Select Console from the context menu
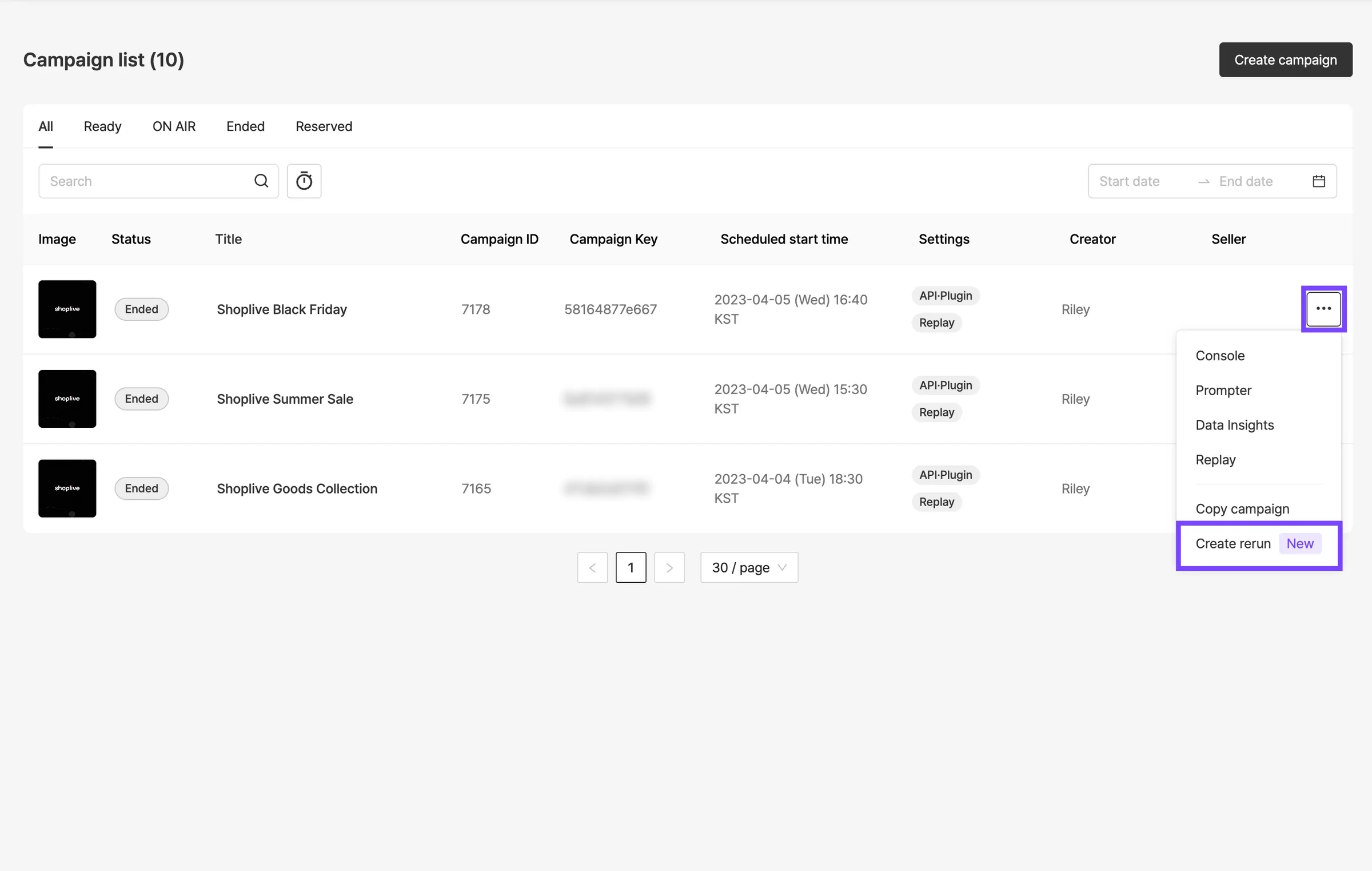The image size is (1372, 871). 1258,356
